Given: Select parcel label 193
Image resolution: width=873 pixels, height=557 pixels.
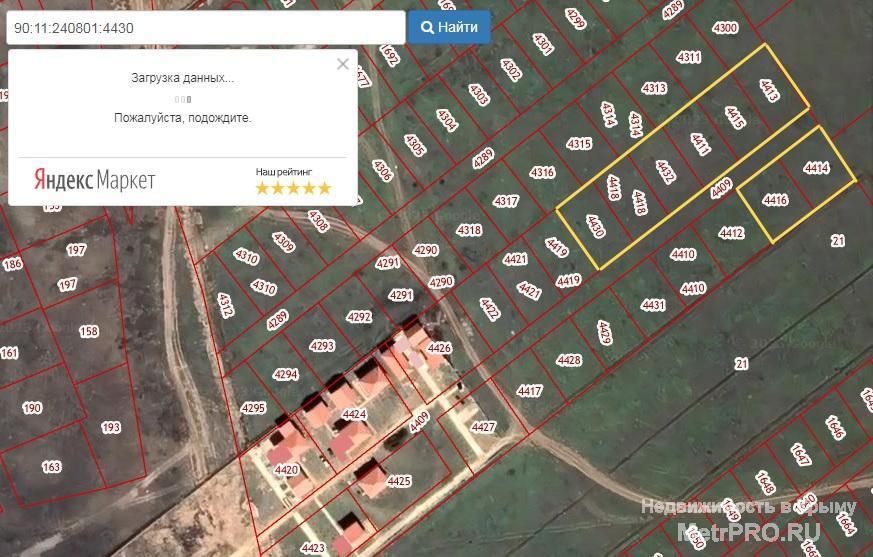Looking at the screenshot, I should tap(111, 427).
